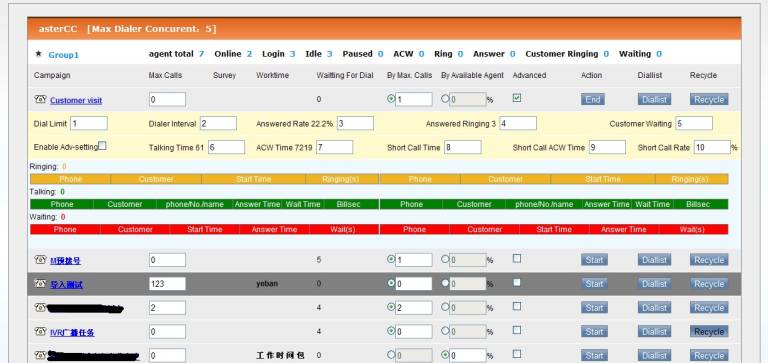Open the M预拨号 campaign link
768x363 pixels.
tap(66, 261)
